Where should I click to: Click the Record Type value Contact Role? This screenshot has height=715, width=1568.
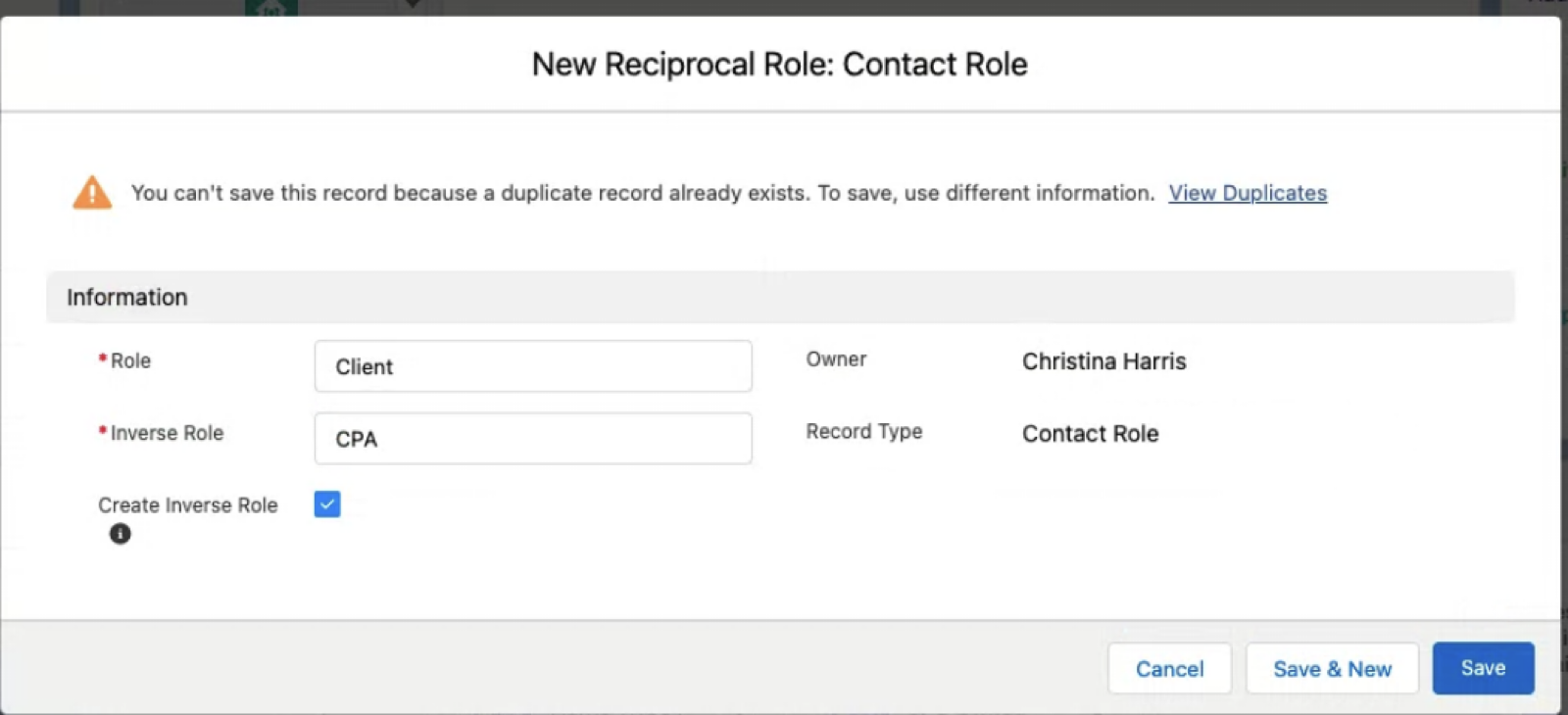(1090, 434)
